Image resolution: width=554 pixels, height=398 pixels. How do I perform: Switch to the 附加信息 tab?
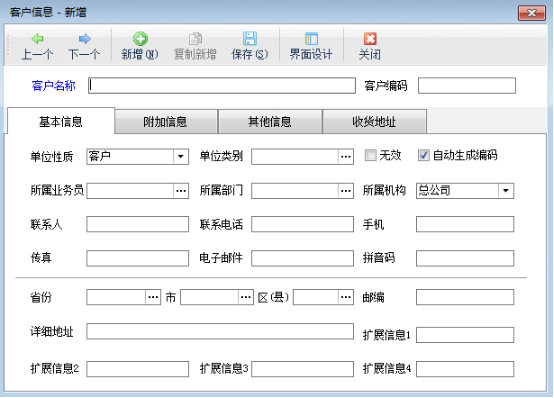[x=166, y=122]
